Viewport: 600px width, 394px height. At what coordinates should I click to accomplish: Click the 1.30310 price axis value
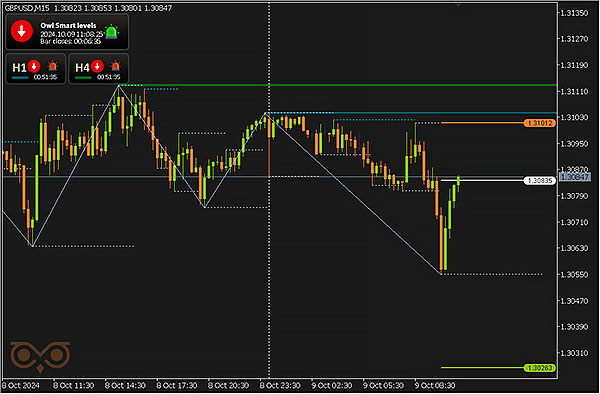coord(574,353)
